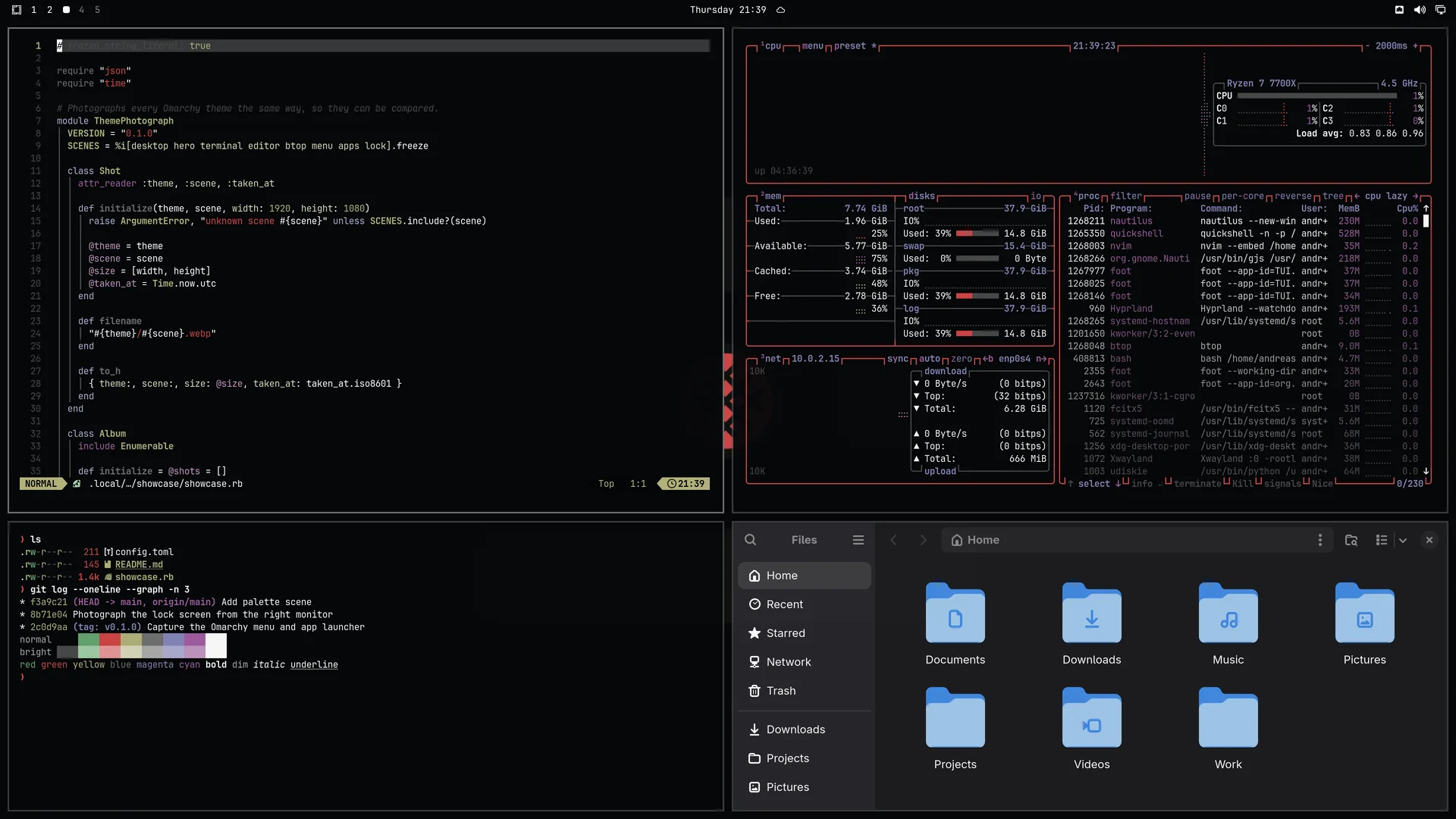Open the btop menu option
This screenshot has height=819, width=1456.
click(x=812, y=46)
